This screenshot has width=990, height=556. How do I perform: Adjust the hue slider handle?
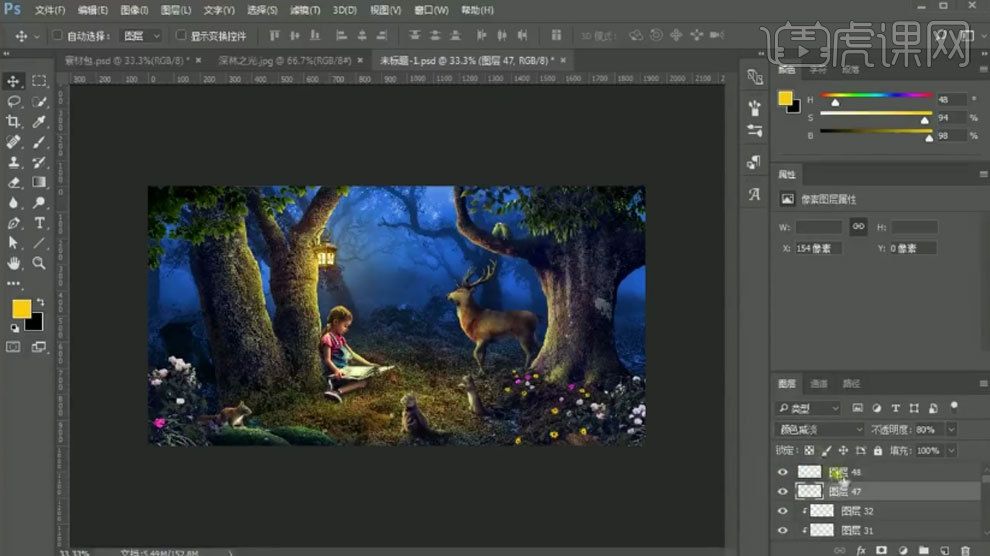coord(835,102)
